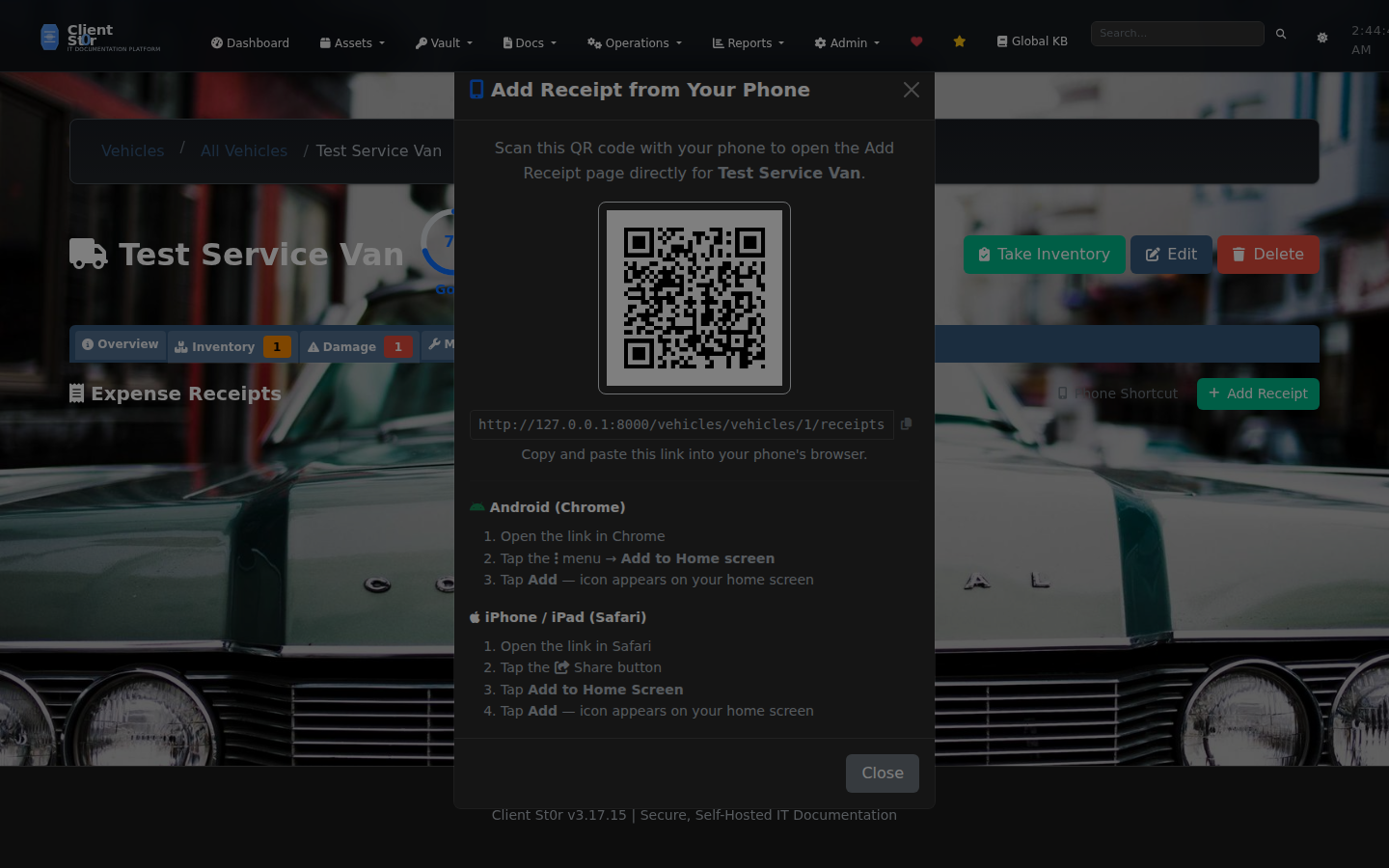Click the phone icon in dialog title
This screenshot has height=868, width=1389.
tap(477, 90)
